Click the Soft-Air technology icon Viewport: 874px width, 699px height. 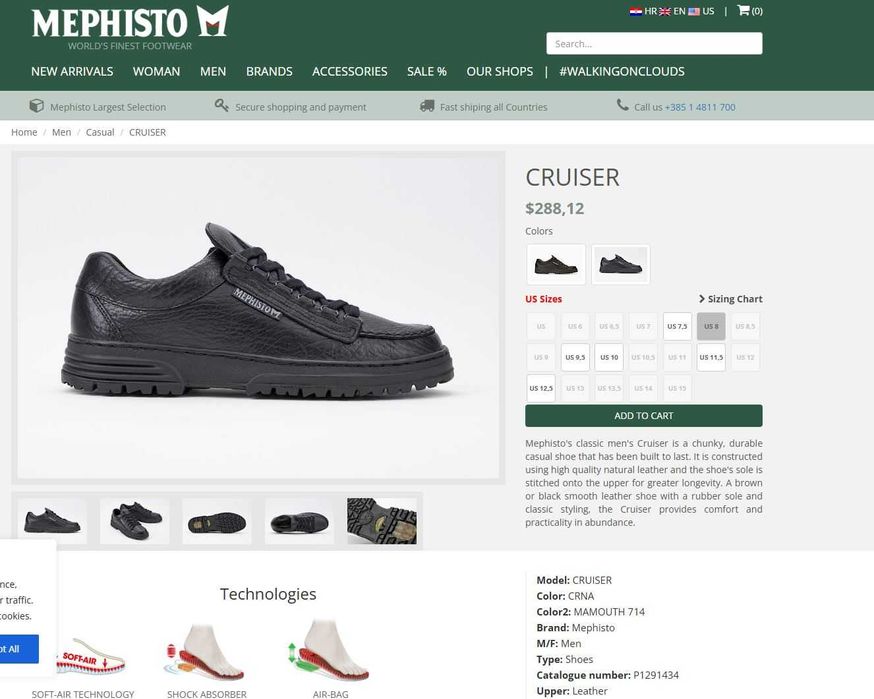(x=90, y=657)
